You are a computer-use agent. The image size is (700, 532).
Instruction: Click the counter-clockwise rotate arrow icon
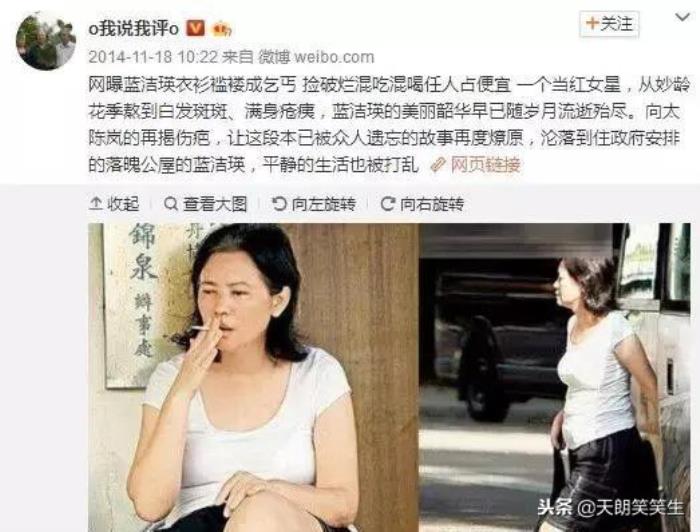coord(279,204)
